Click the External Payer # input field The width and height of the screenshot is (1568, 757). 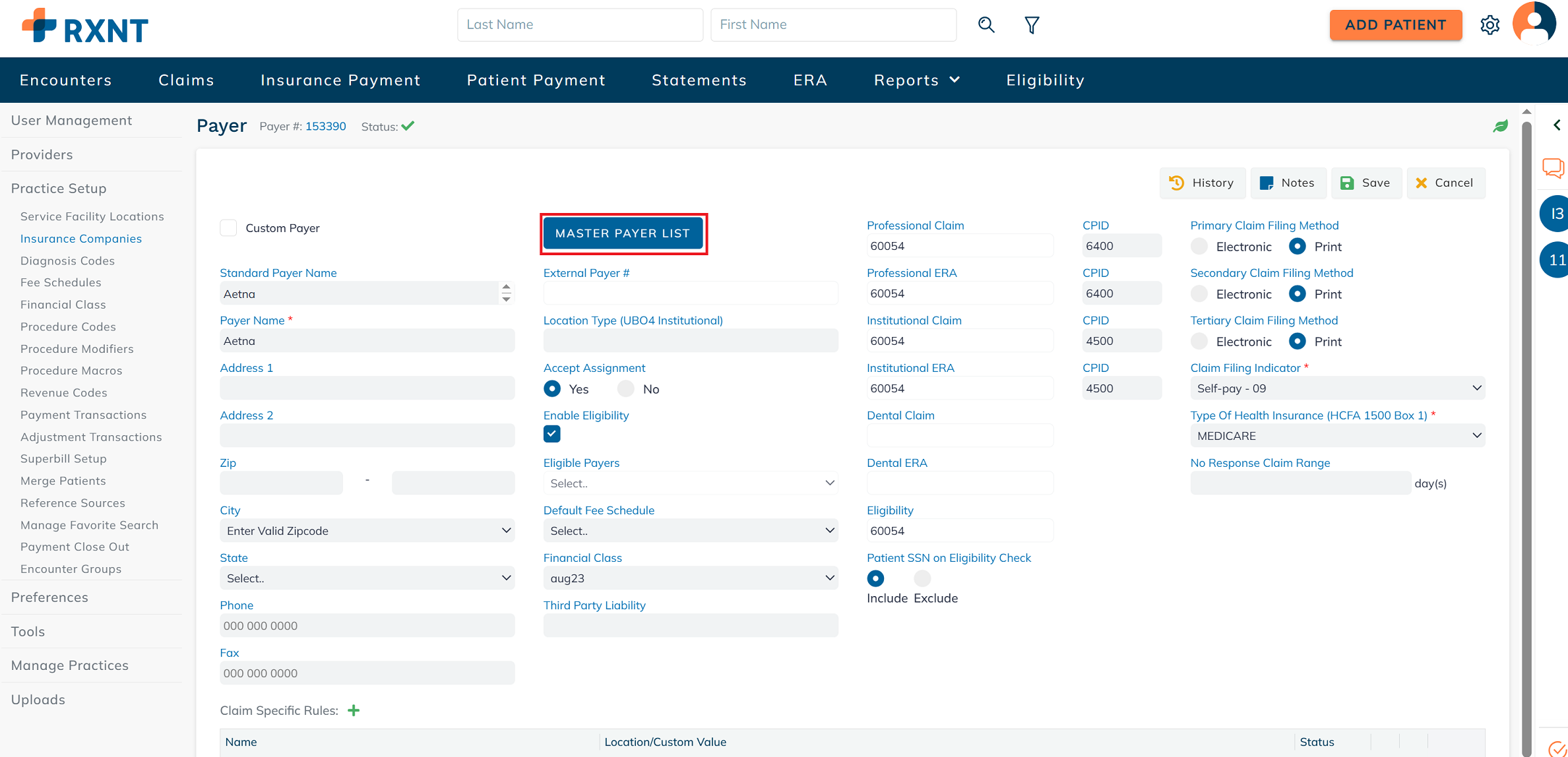[690, 293]
